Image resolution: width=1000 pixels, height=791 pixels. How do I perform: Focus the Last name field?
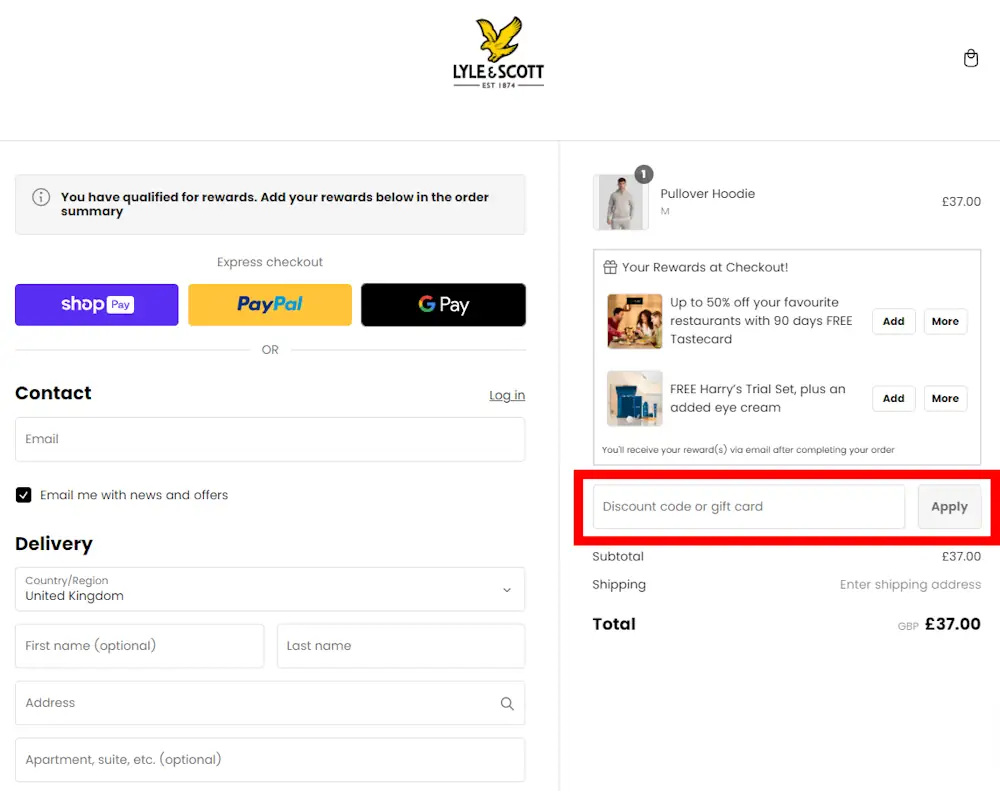[401, 646]
